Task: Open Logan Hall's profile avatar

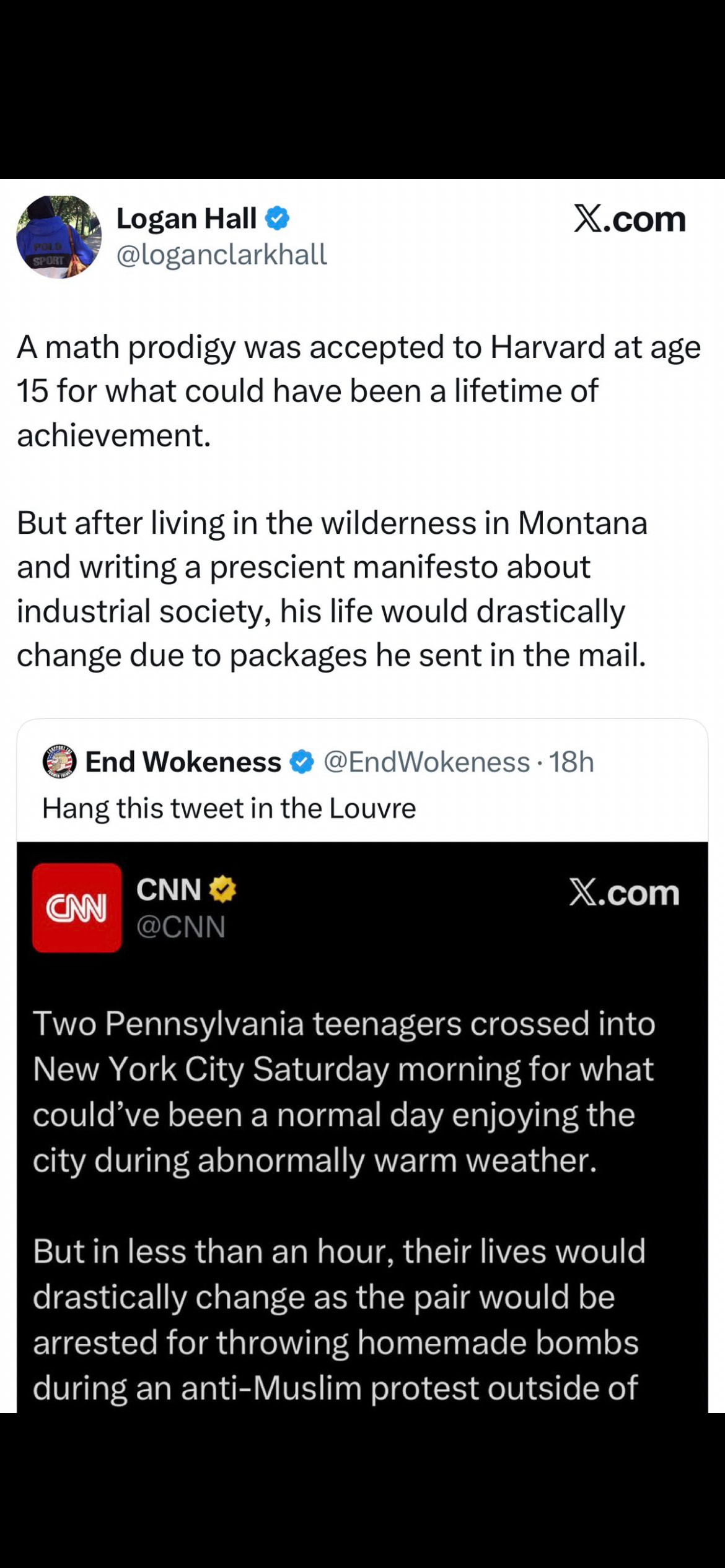Action: pos(59,237)
